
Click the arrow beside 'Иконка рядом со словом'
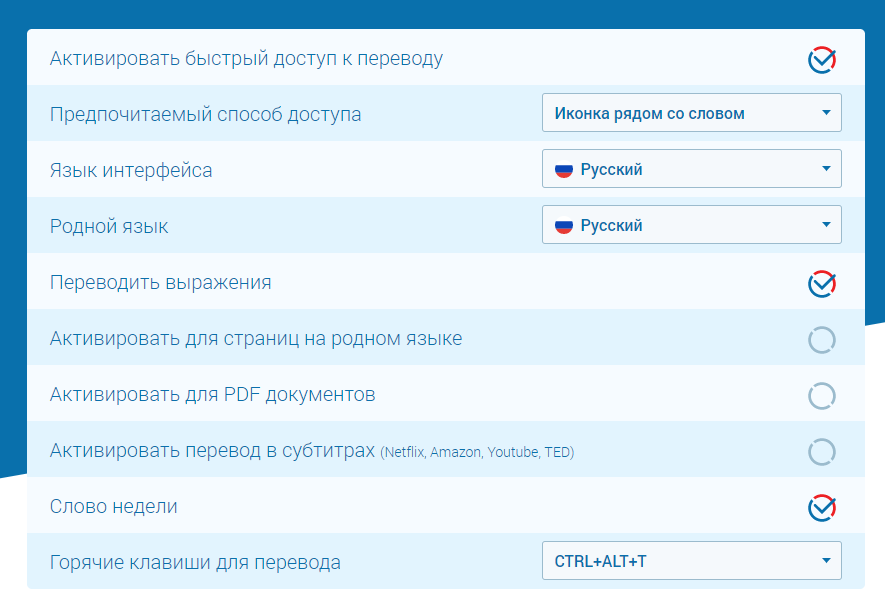pos(826,113)
